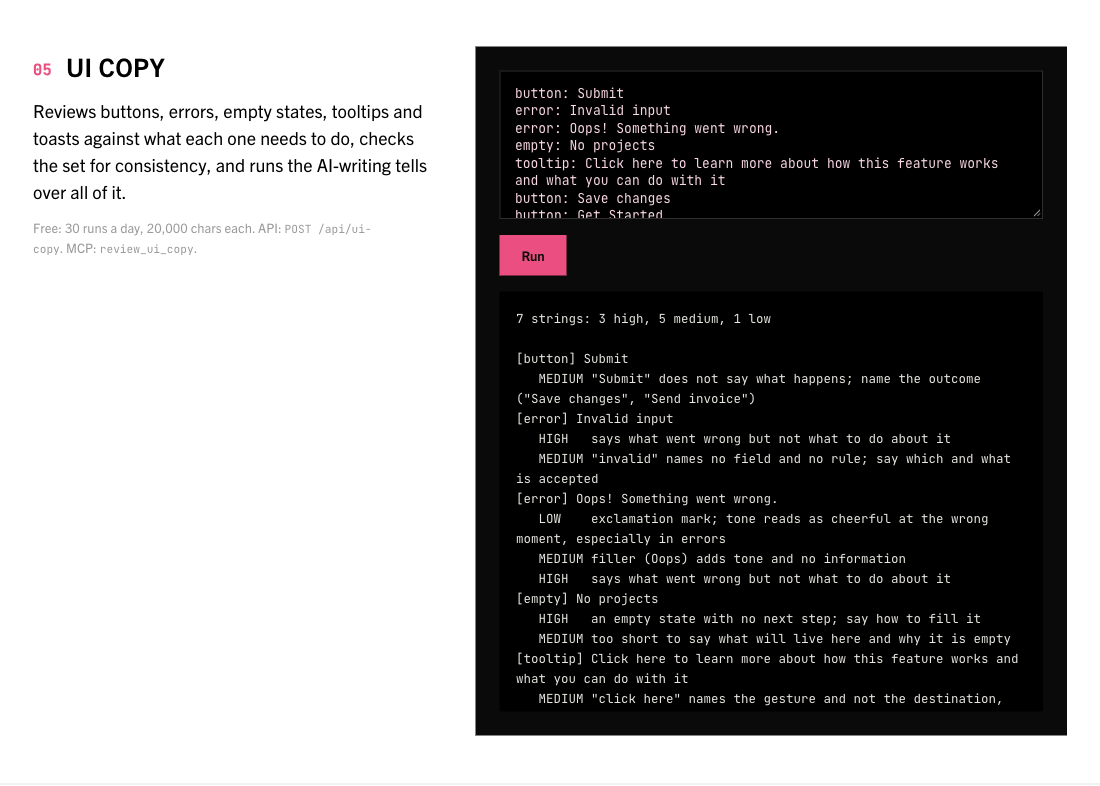
Task: Click the 'MEDIUM "Submit" does not say' finding
Action: point(748,389)
